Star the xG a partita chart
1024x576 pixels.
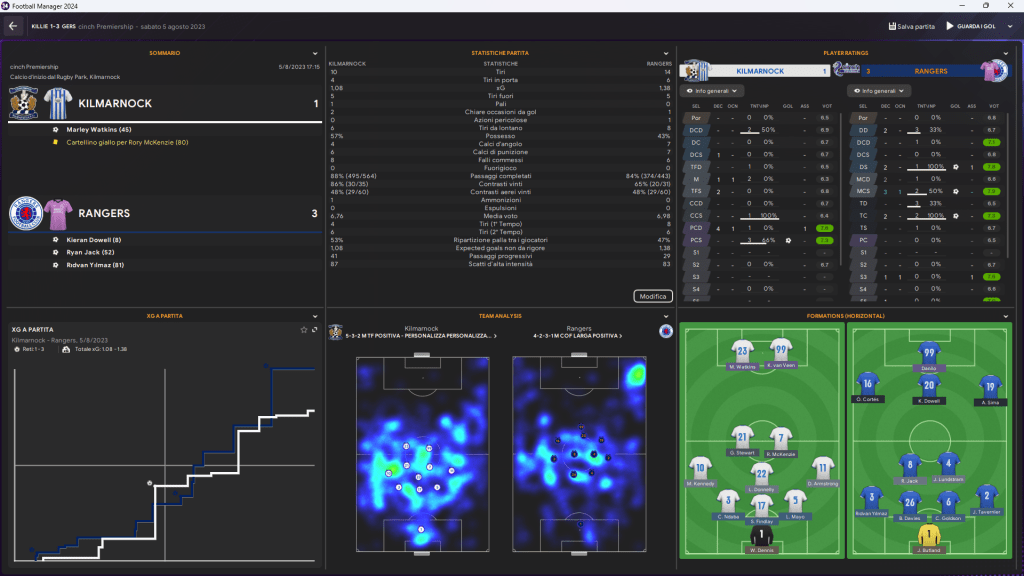[304, 329]
